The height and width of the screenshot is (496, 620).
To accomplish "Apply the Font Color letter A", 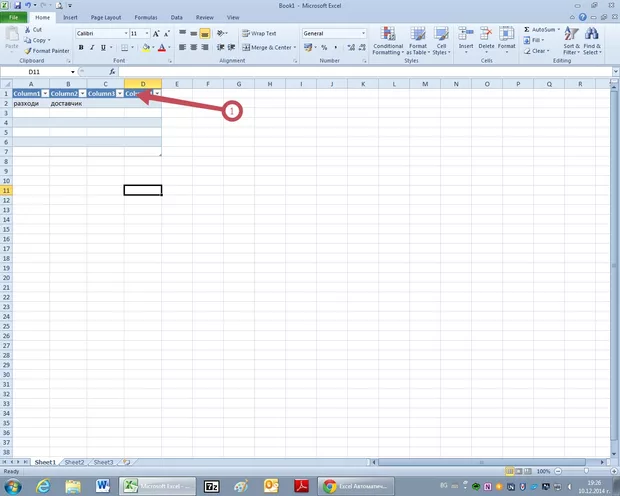I will (x=162, y=48).
